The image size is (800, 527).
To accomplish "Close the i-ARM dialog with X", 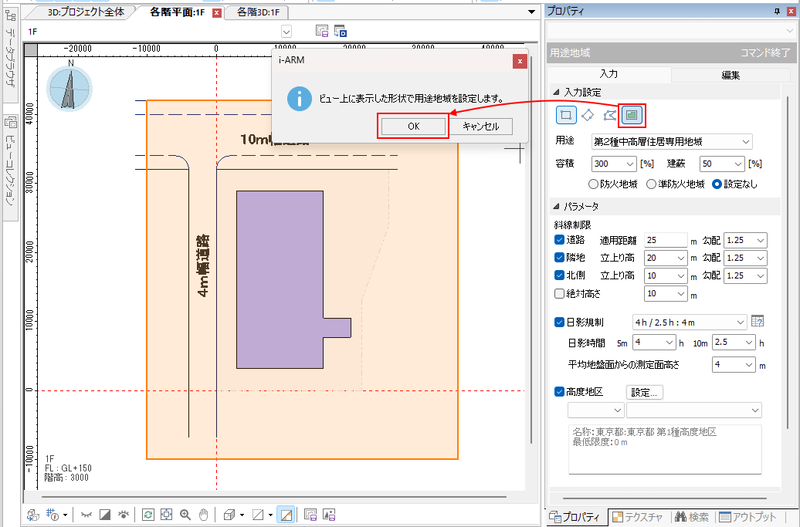I will pos(519,61).
